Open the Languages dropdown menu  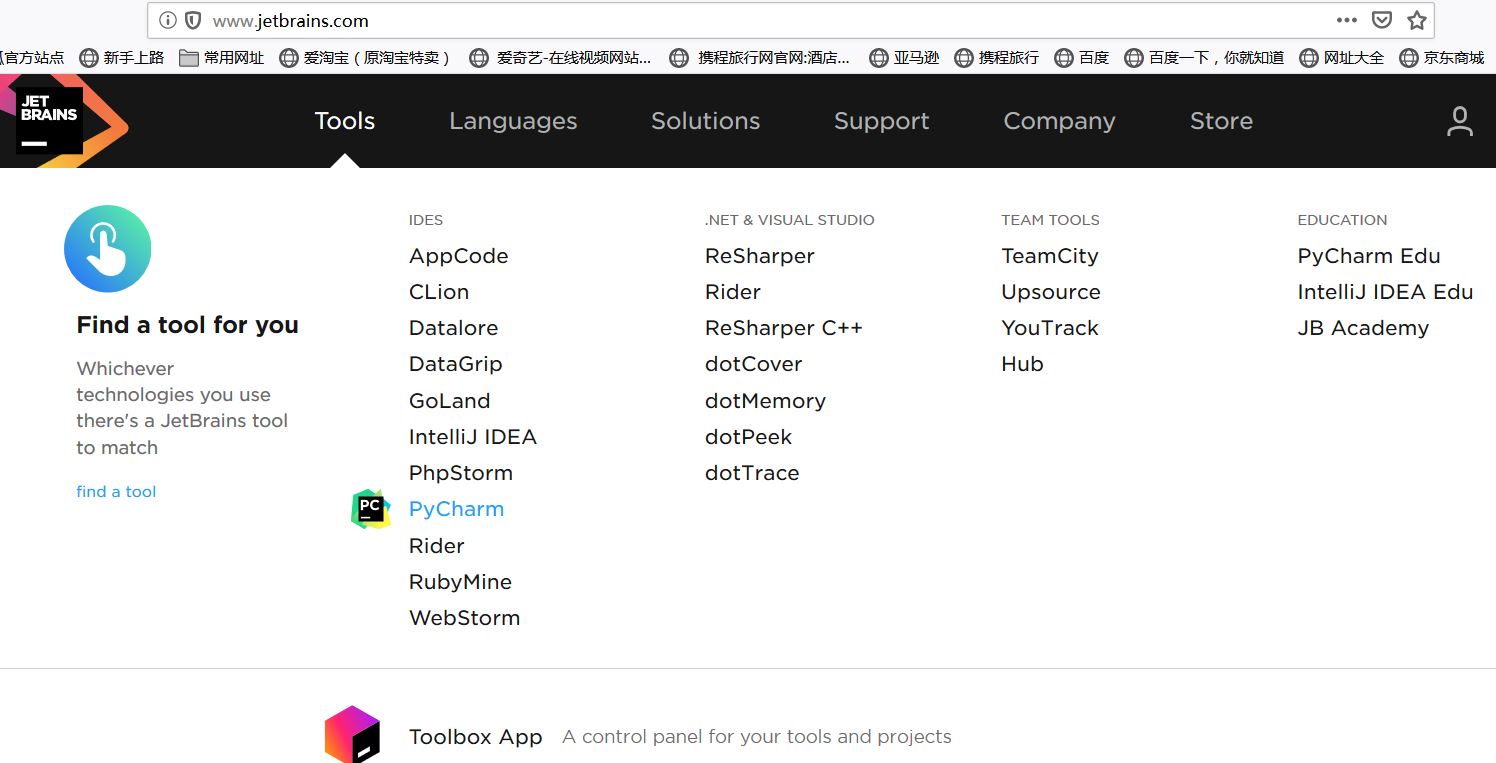point(513,121)
